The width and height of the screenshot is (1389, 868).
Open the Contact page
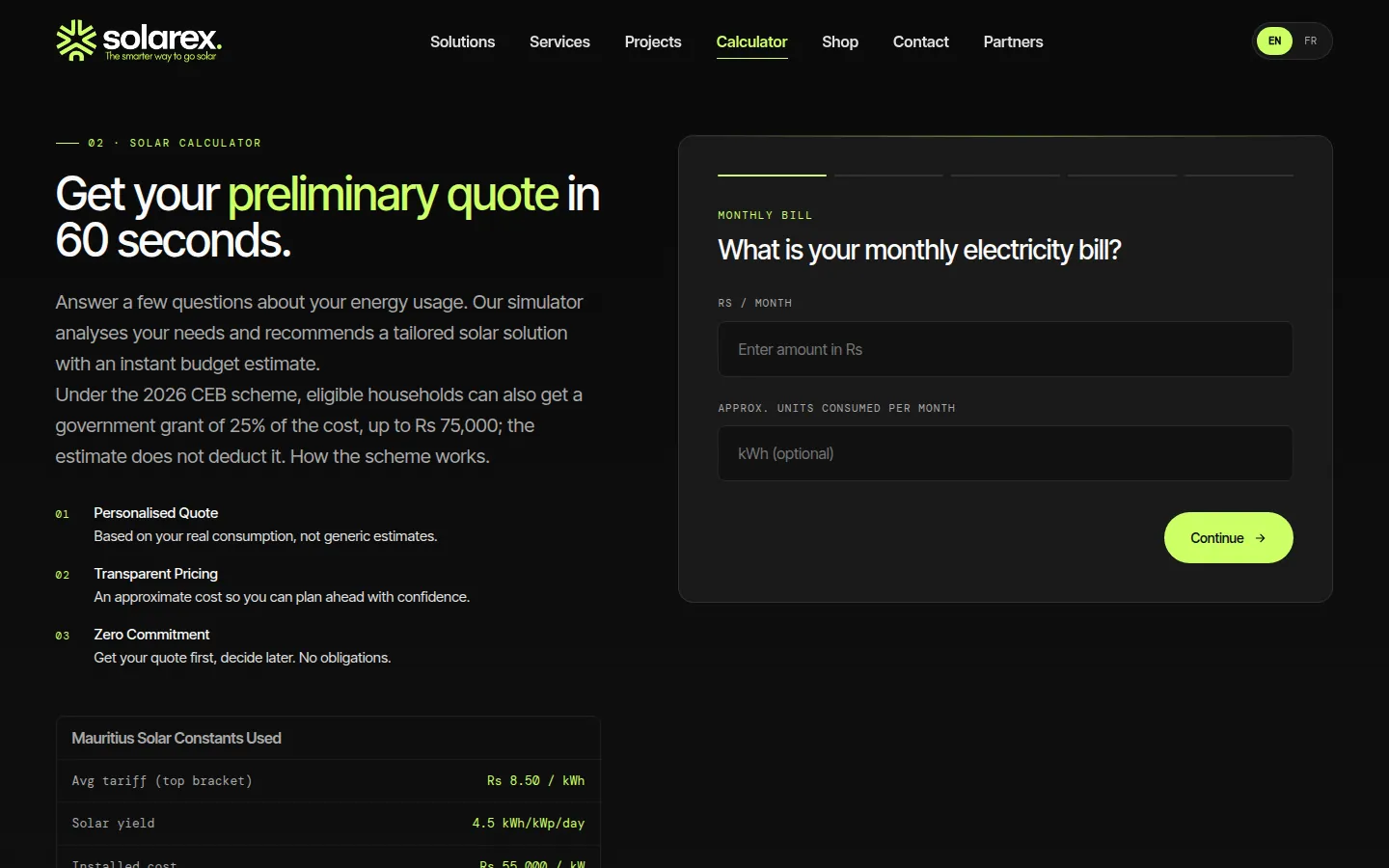point(921,41)
